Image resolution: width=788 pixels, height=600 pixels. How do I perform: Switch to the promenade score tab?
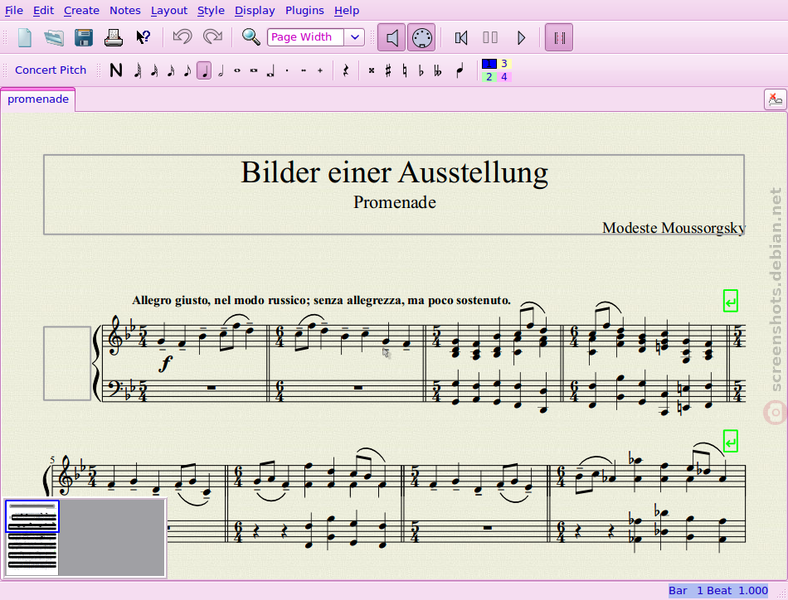[x=38, y=99]
